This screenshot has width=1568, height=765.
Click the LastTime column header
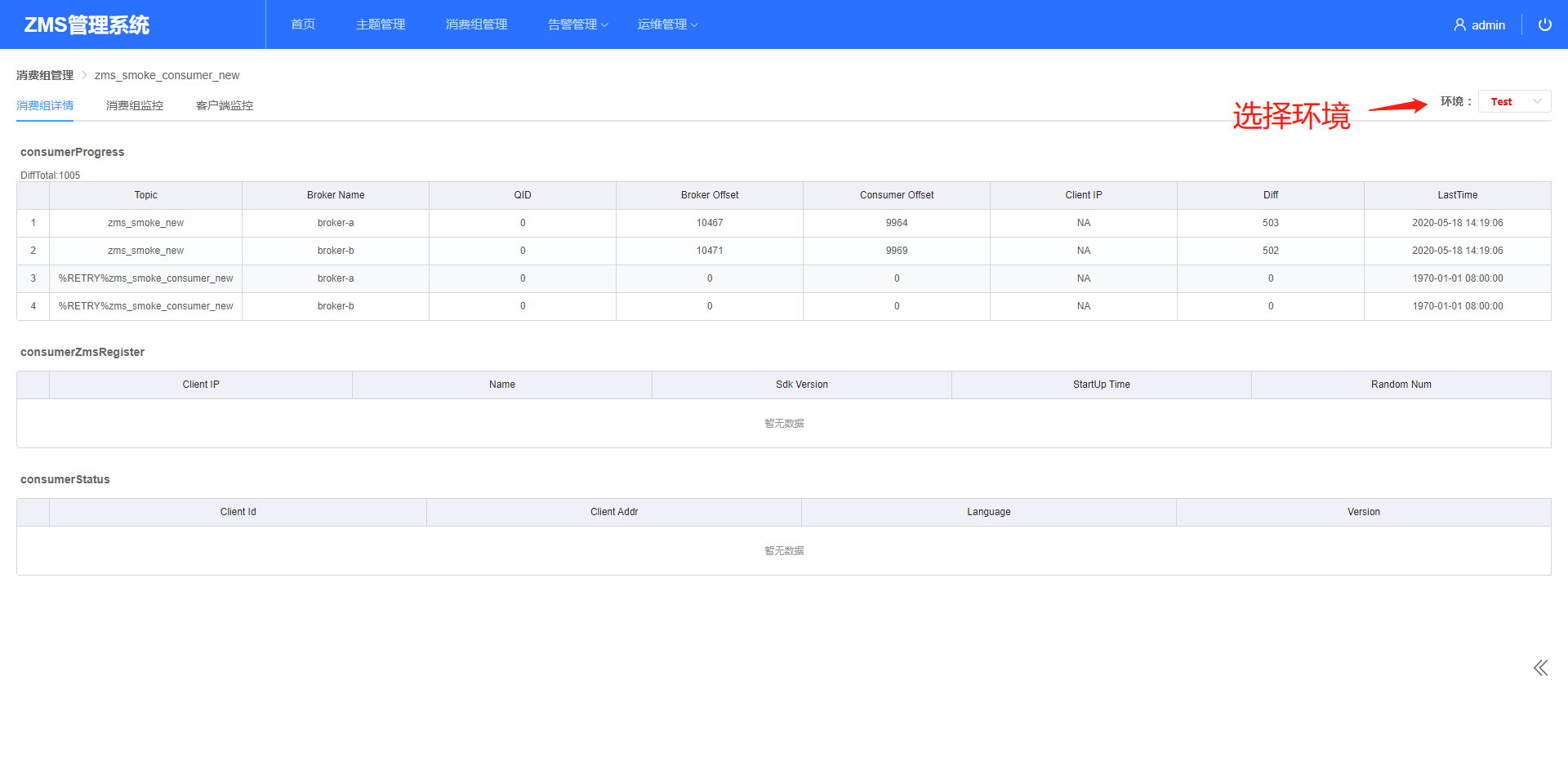pyautogui.click(x=1458, y=195)
